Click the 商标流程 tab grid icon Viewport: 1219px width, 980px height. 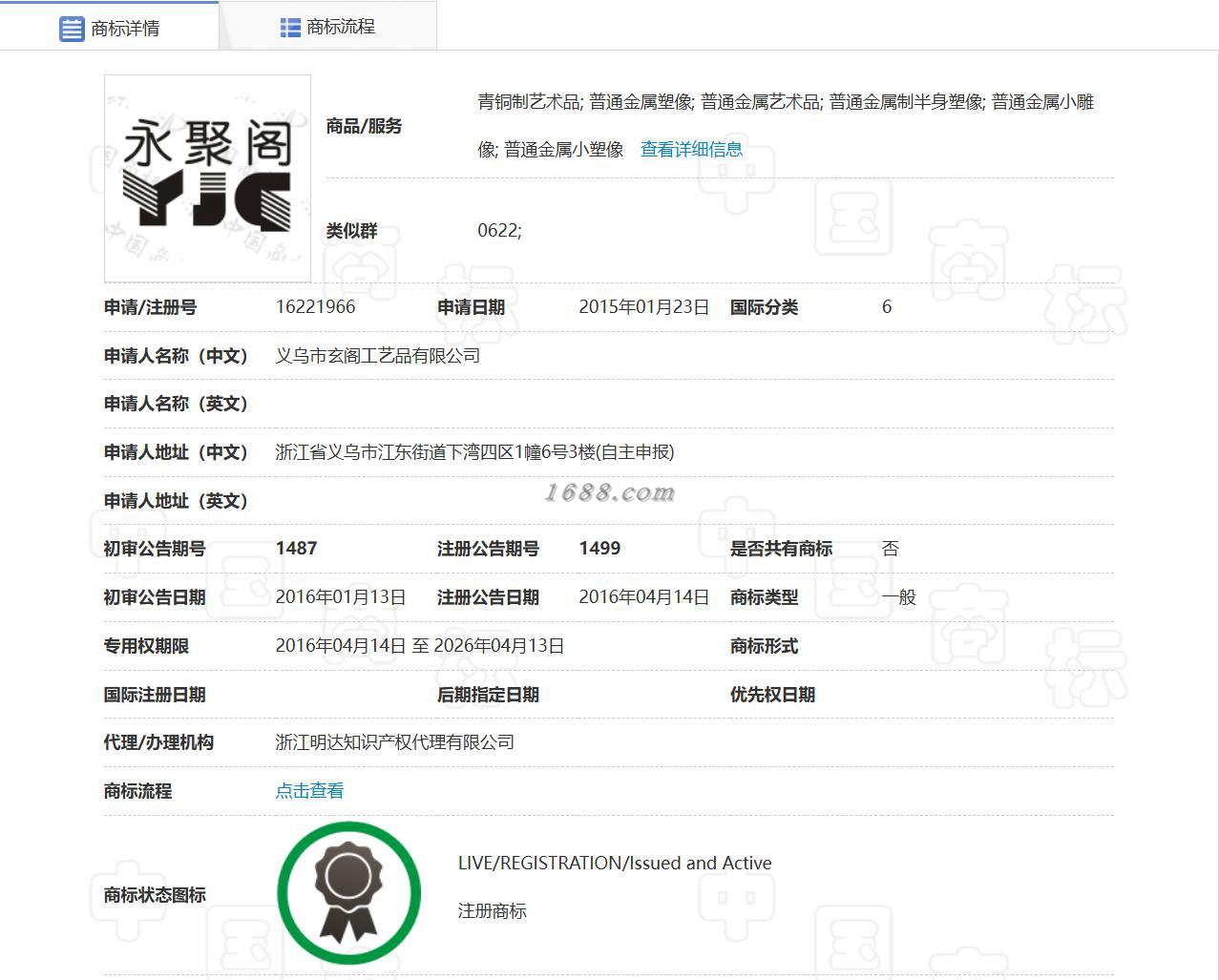pos(290,28)
